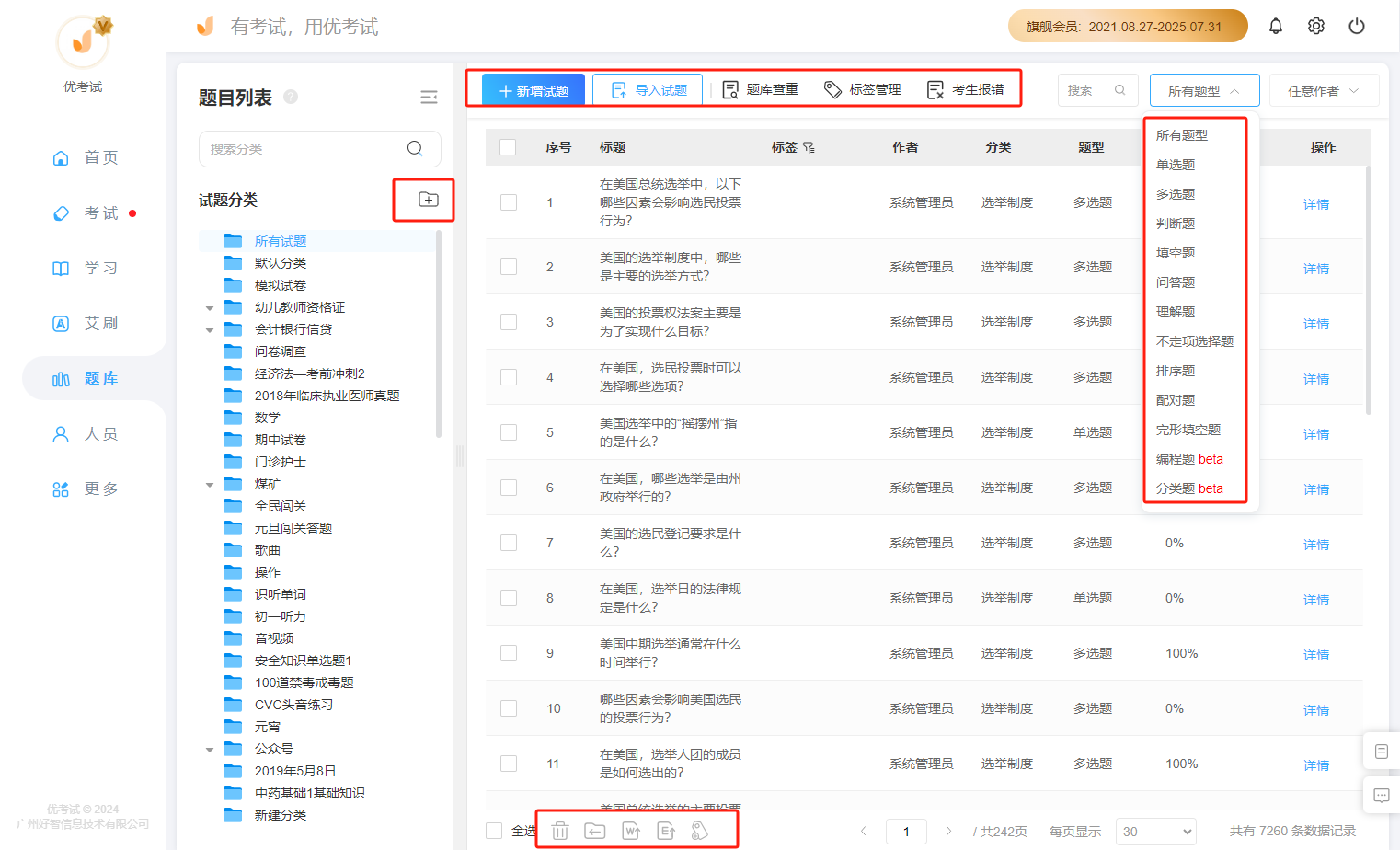Click the membership badge 旗舰会员
The width and height of the screenshot is (1400, 850).
[1128, 26]
